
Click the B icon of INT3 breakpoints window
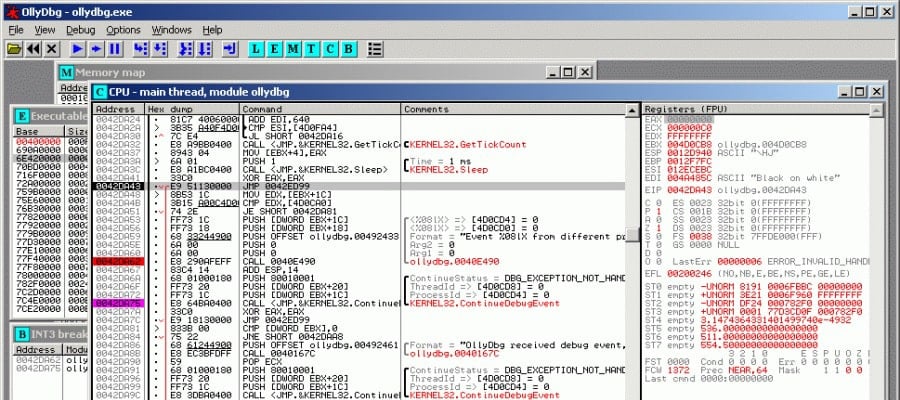click(22, 334)
